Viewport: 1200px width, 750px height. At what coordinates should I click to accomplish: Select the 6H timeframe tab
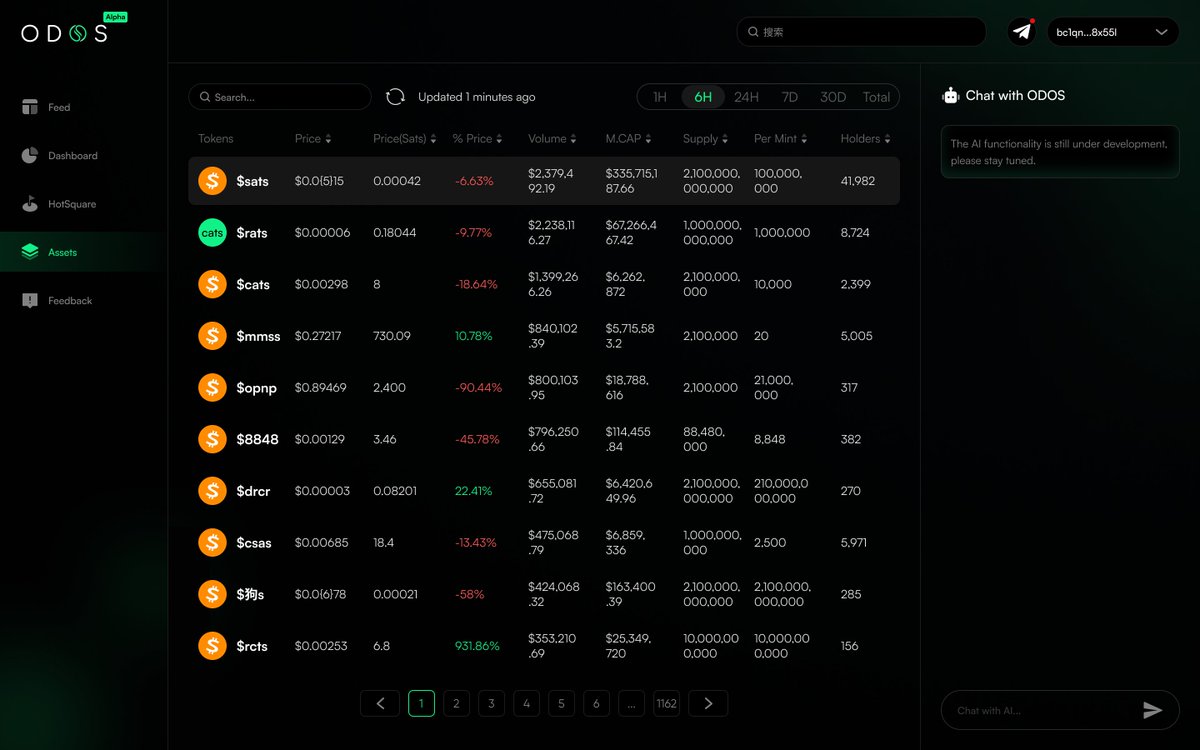click(703, 97)
